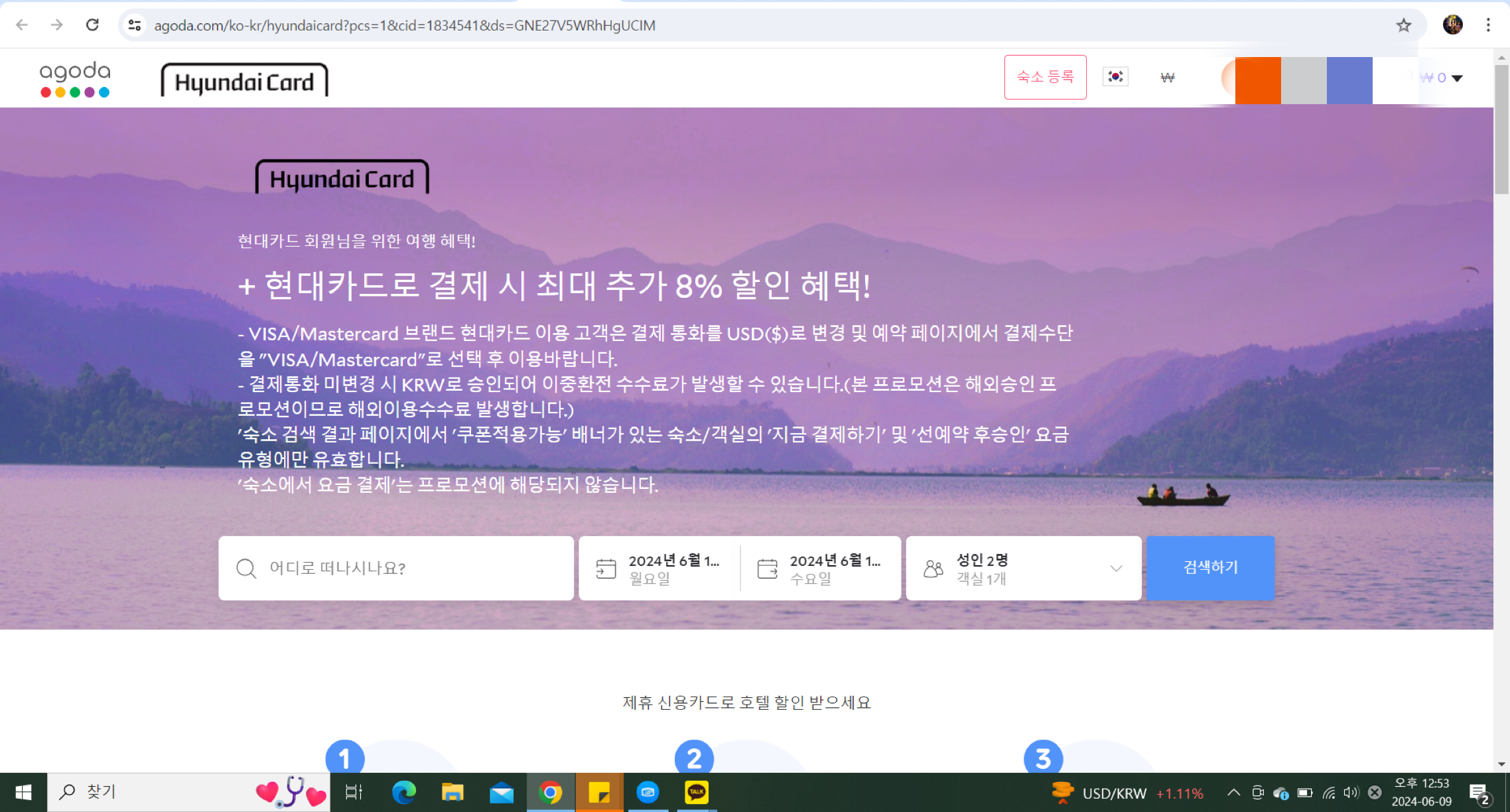Open Task View on the taskbar
1510x812 pixels.
[354, 792]
